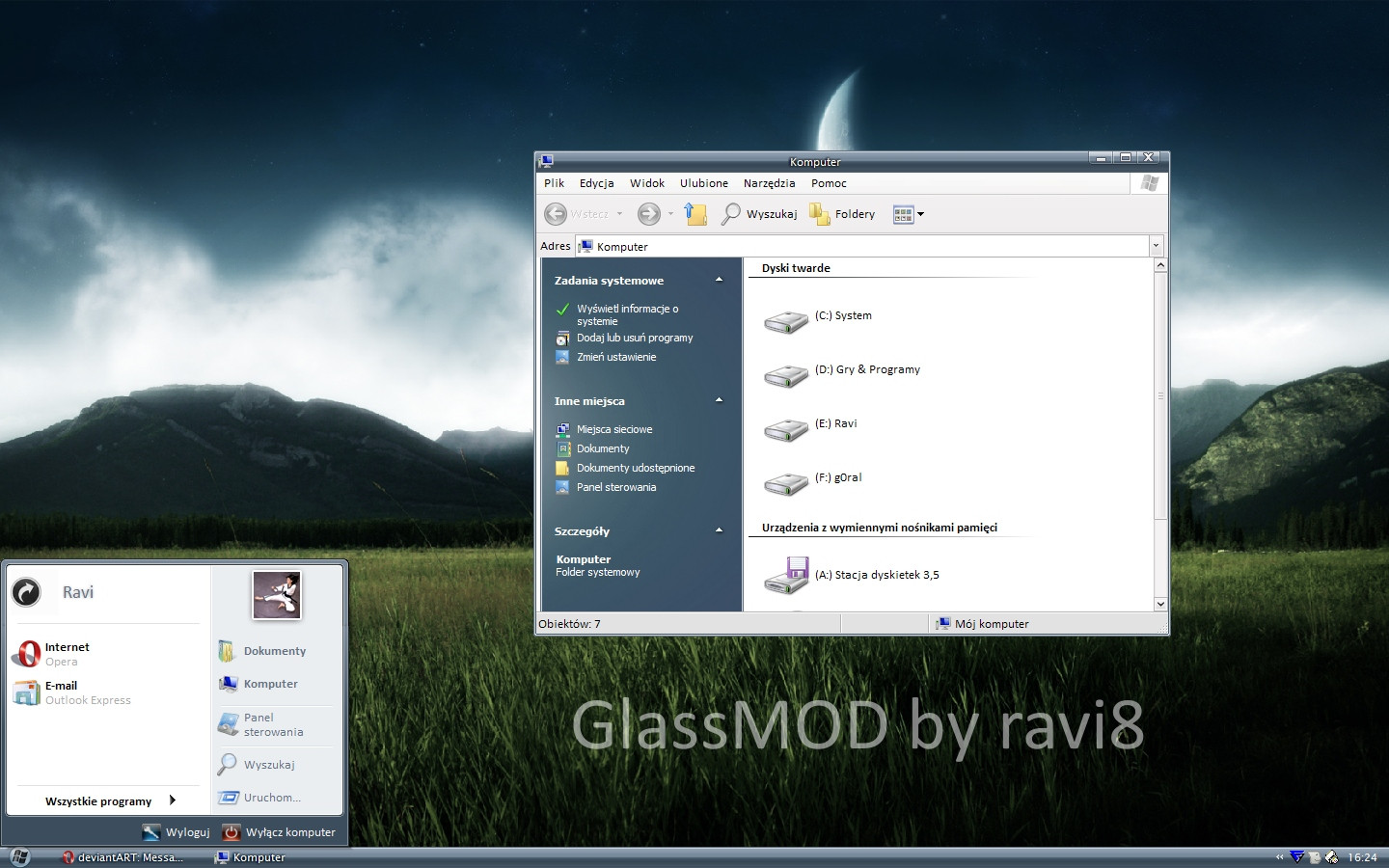Click the Forward arrow icon in toolbar
Image resolution: width=1389 pixels, height=868 pixels.
(649, 214)
